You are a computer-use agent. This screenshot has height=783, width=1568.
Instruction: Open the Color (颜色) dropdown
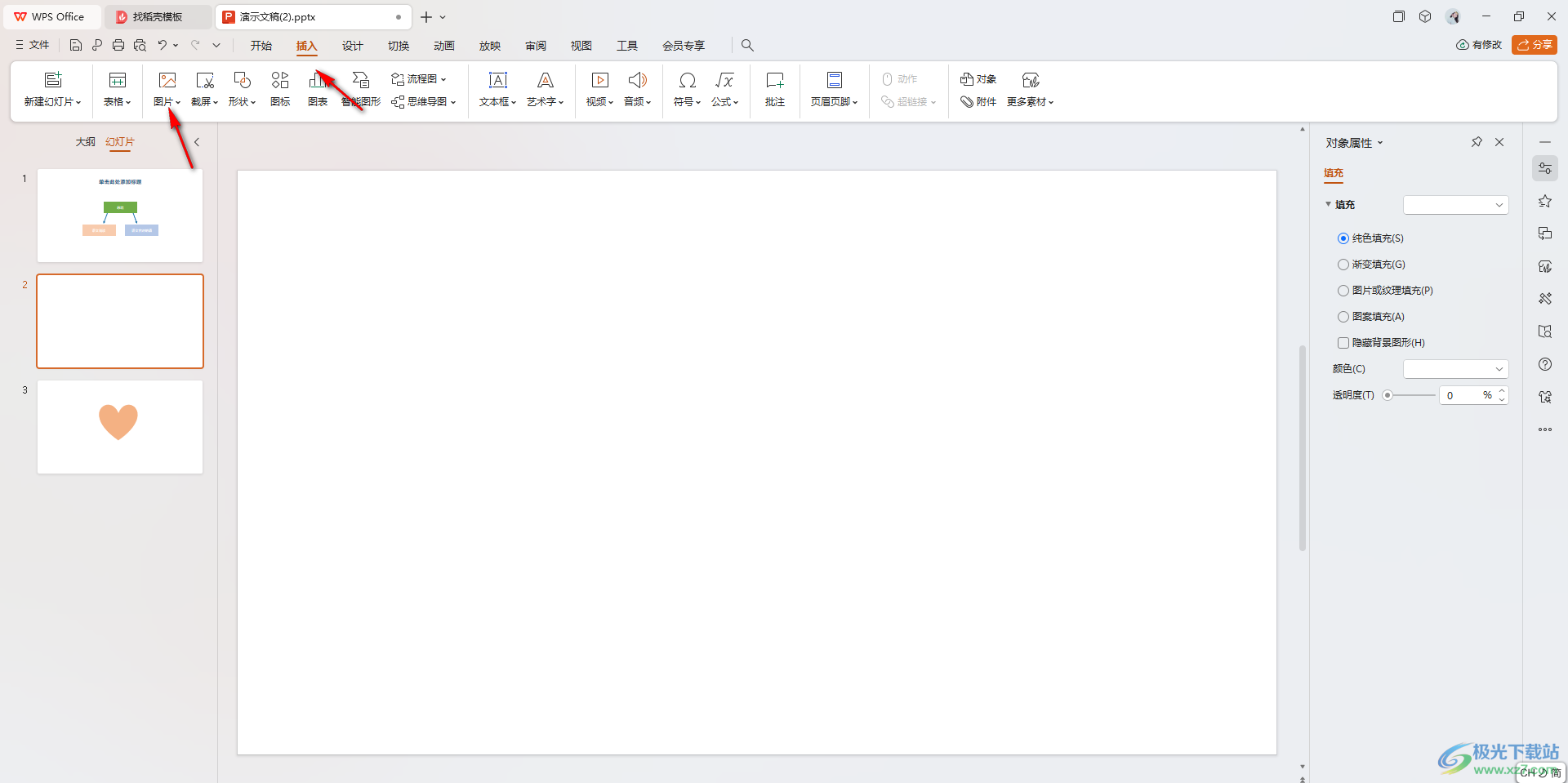coord(1455,369)
